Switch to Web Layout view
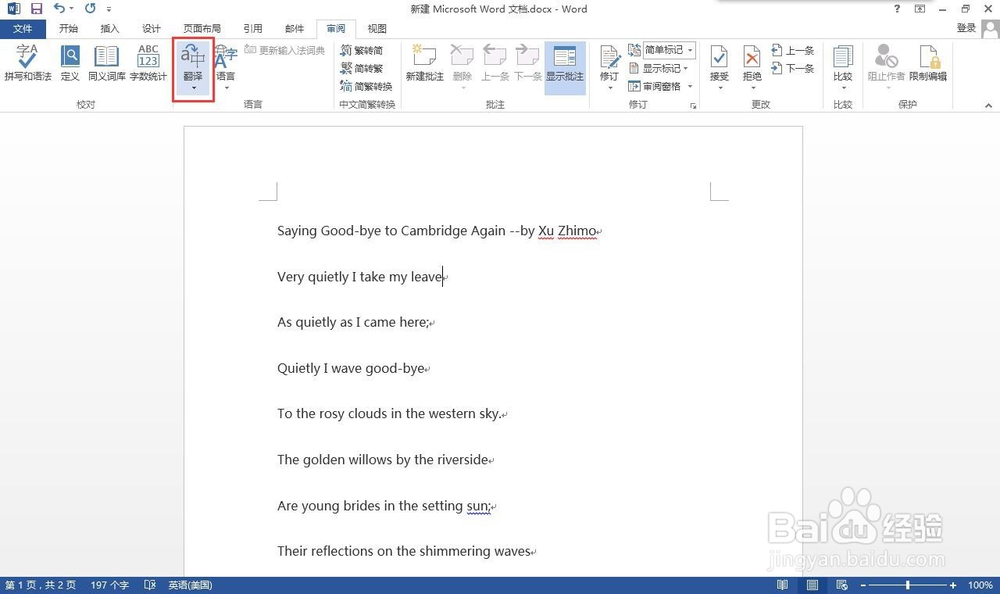The image size is (1000, 594). 842,585
